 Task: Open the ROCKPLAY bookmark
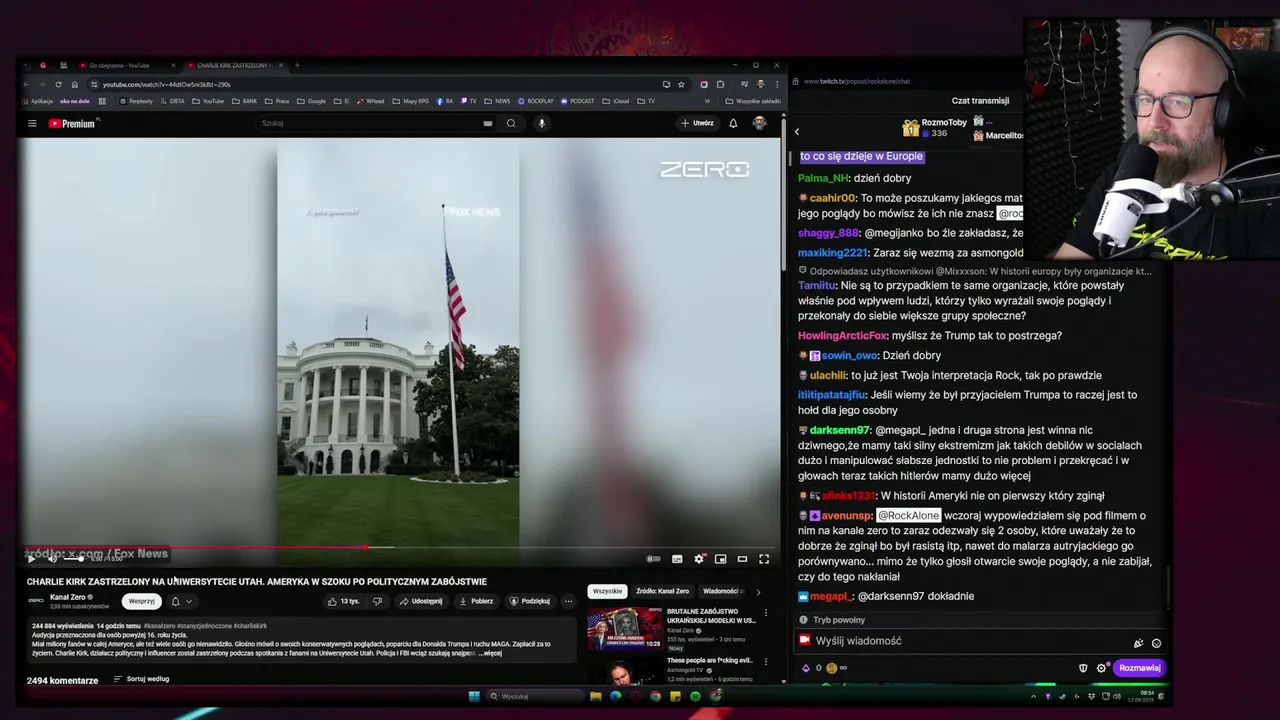pyautogui.click(x=535, y=101)
